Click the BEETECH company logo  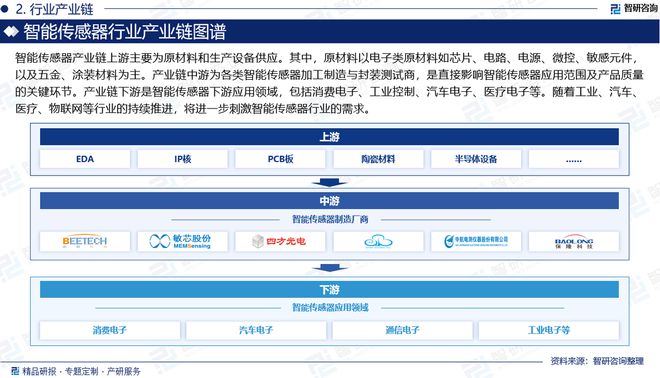(85, 241)
